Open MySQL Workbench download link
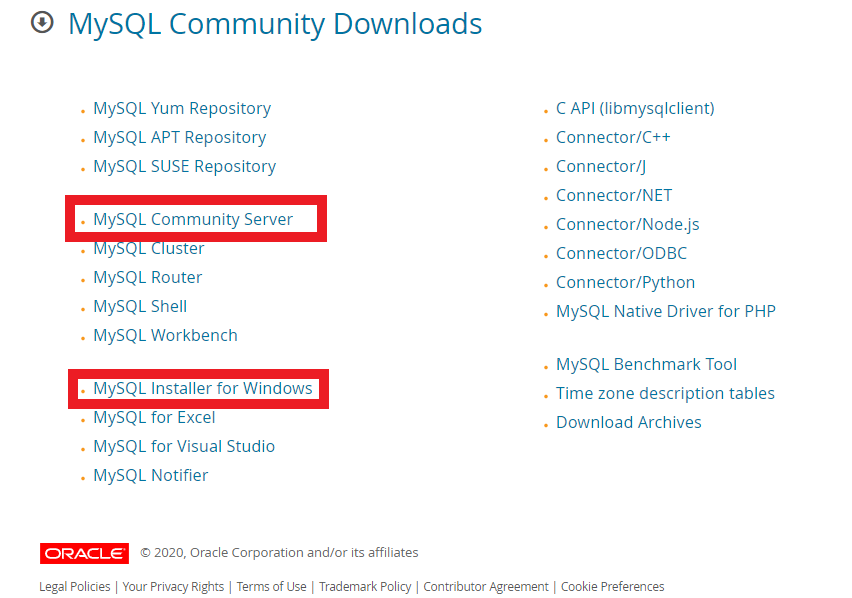 166,335
